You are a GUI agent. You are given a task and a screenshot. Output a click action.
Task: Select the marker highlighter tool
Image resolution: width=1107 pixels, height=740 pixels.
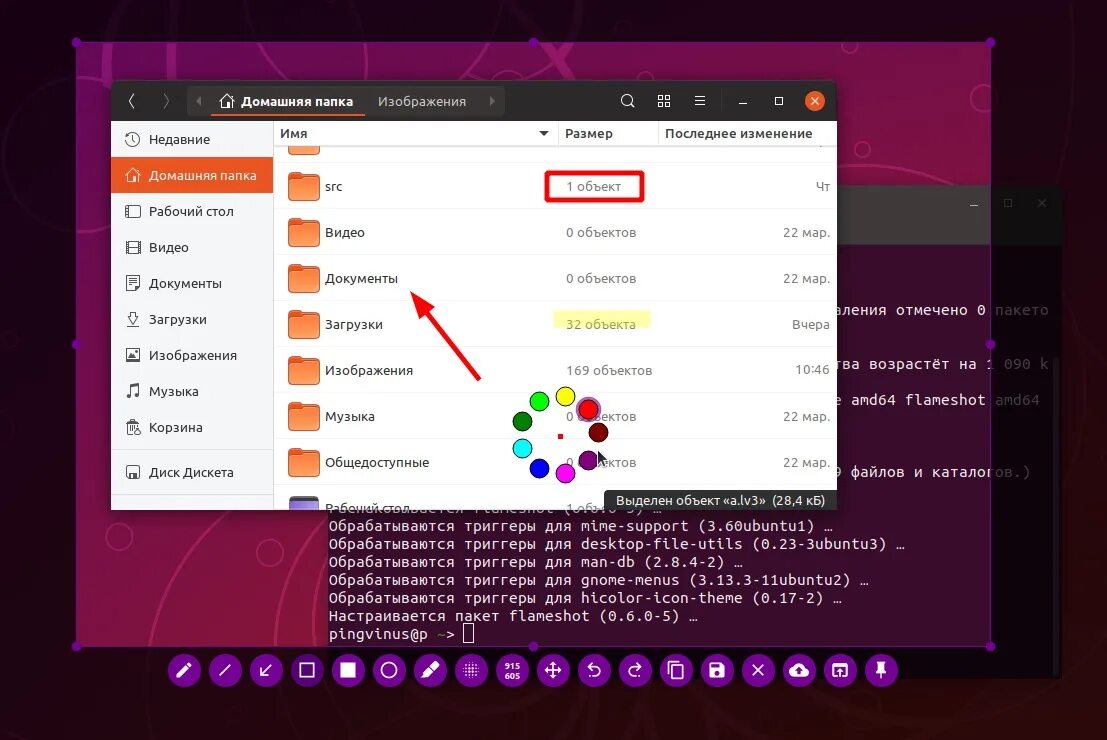tap(430, 670)
